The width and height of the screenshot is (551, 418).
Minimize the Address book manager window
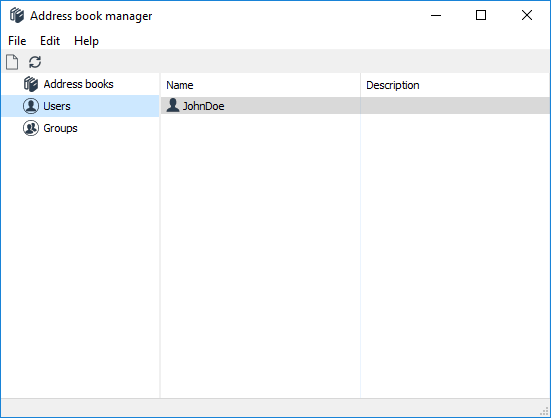(436, 15)
